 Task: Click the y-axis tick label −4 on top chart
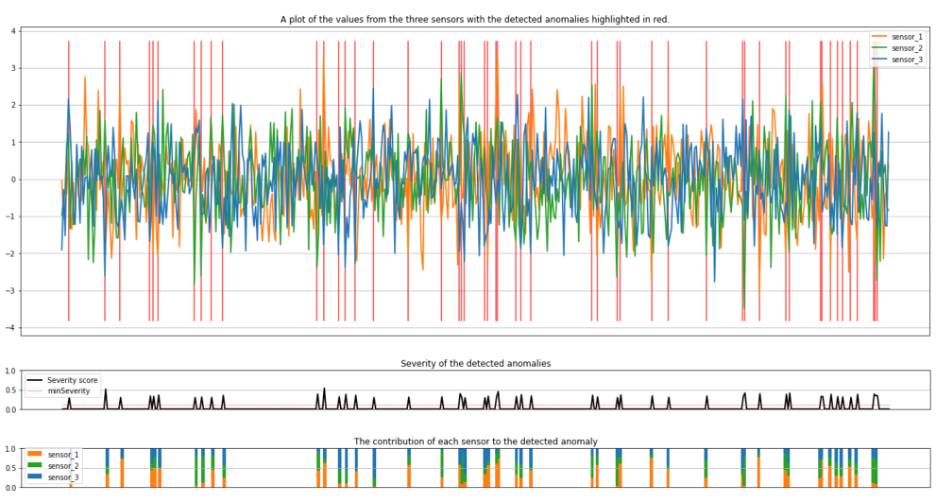[x=11, y=328]
